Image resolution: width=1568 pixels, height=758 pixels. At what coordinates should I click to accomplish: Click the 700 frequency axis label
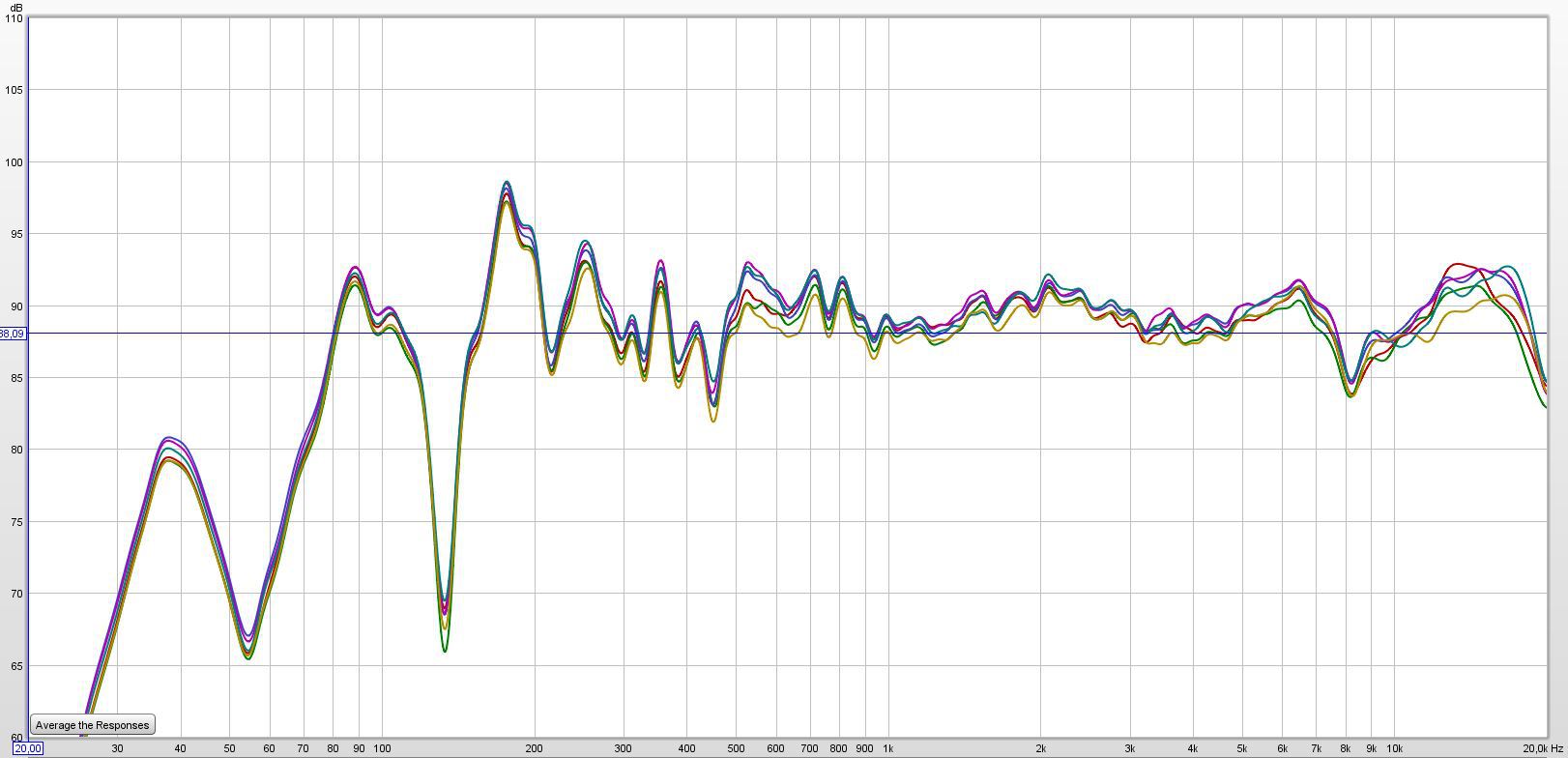click(809, 748)
